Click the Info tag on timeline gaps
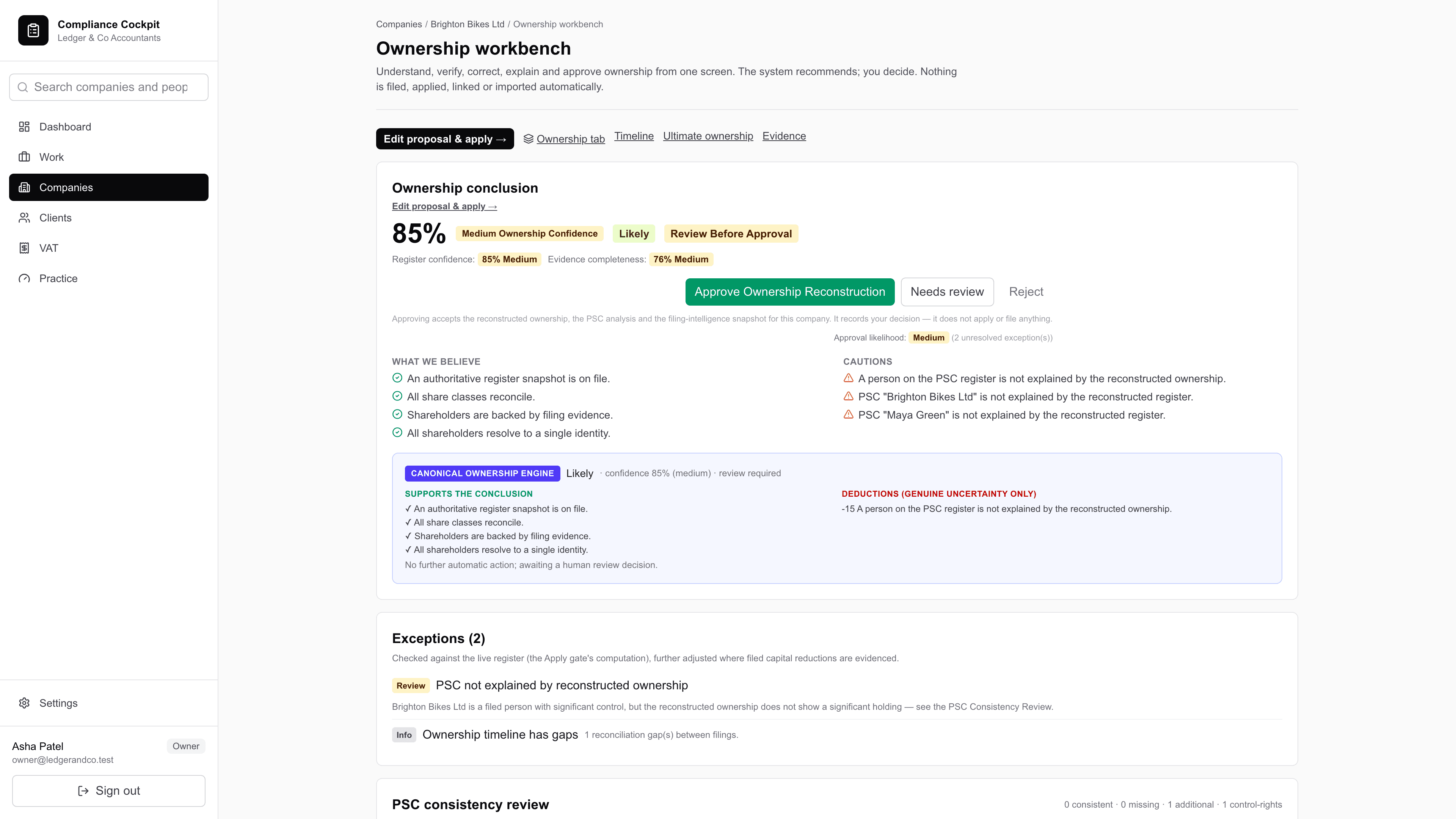 pyautogui.click(x=403, y=735)
